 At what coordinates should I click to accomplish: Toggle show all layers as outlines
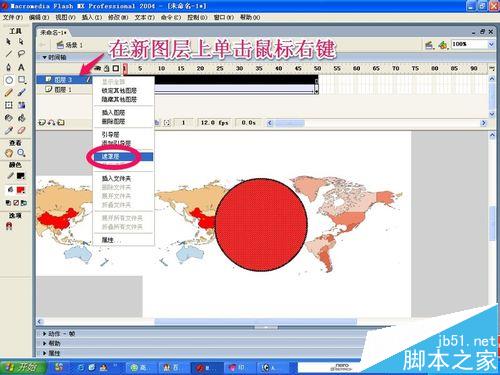[x=116, y=68]
